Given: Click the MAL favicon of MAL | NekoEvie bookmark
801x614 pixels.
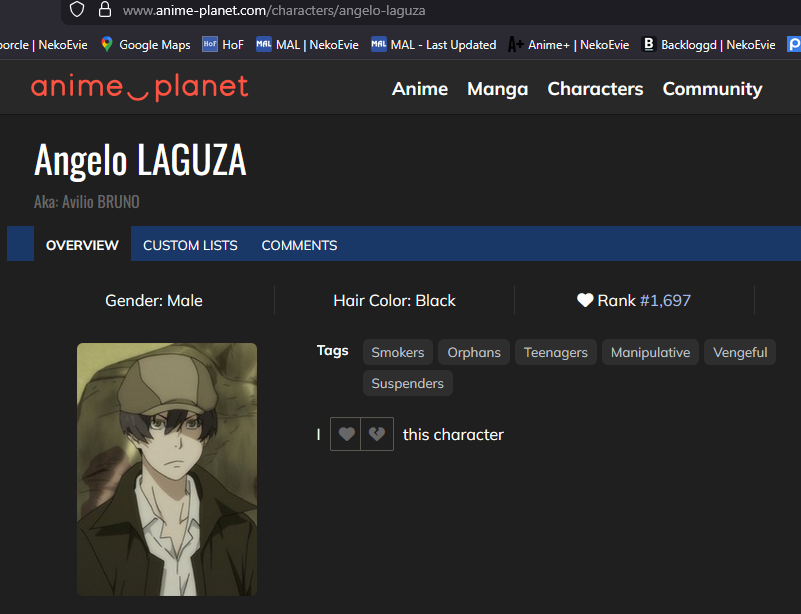Looking at the screenshot, I should pos(264,44).
